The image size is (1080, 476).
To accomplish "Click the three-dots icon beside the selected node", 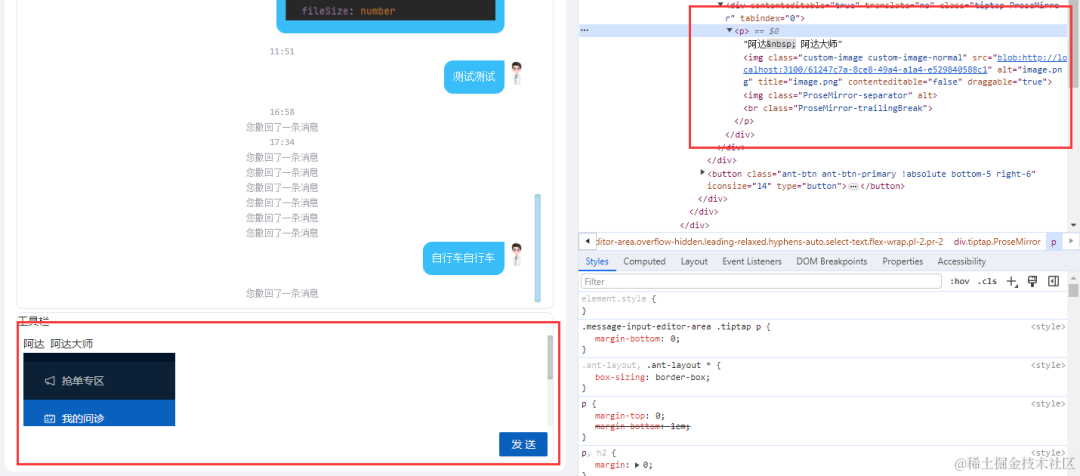I will (584, 30).
